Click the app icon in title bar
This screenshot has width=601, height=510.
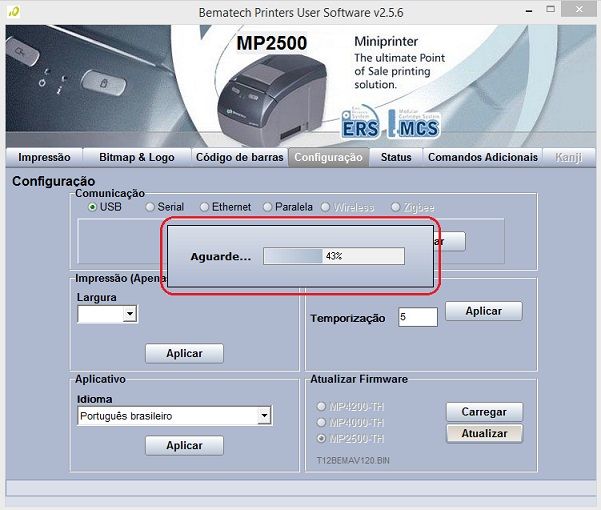click(11, 11)
